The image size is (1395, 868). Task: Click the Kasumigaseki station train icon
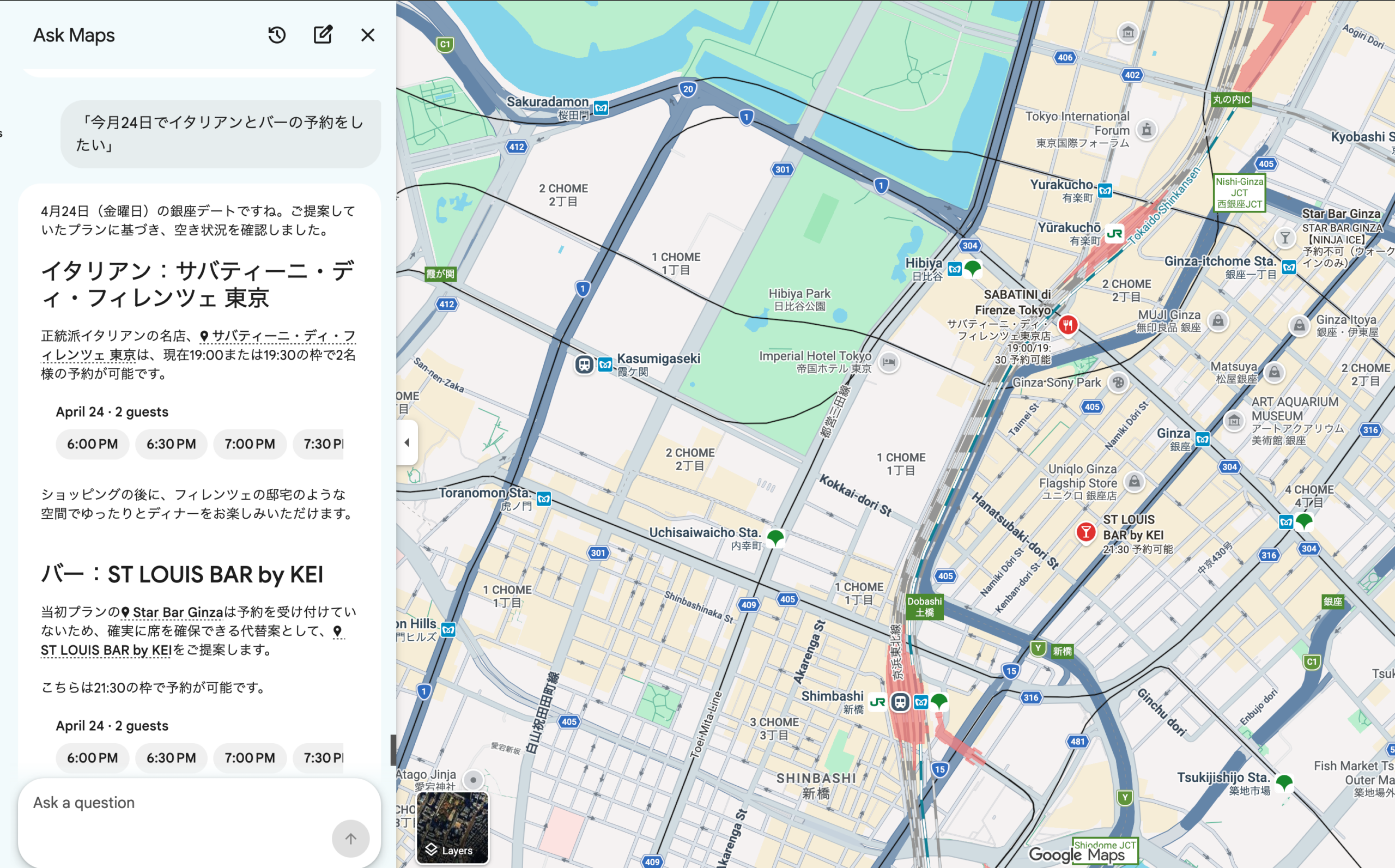click(x=584, y=365)
